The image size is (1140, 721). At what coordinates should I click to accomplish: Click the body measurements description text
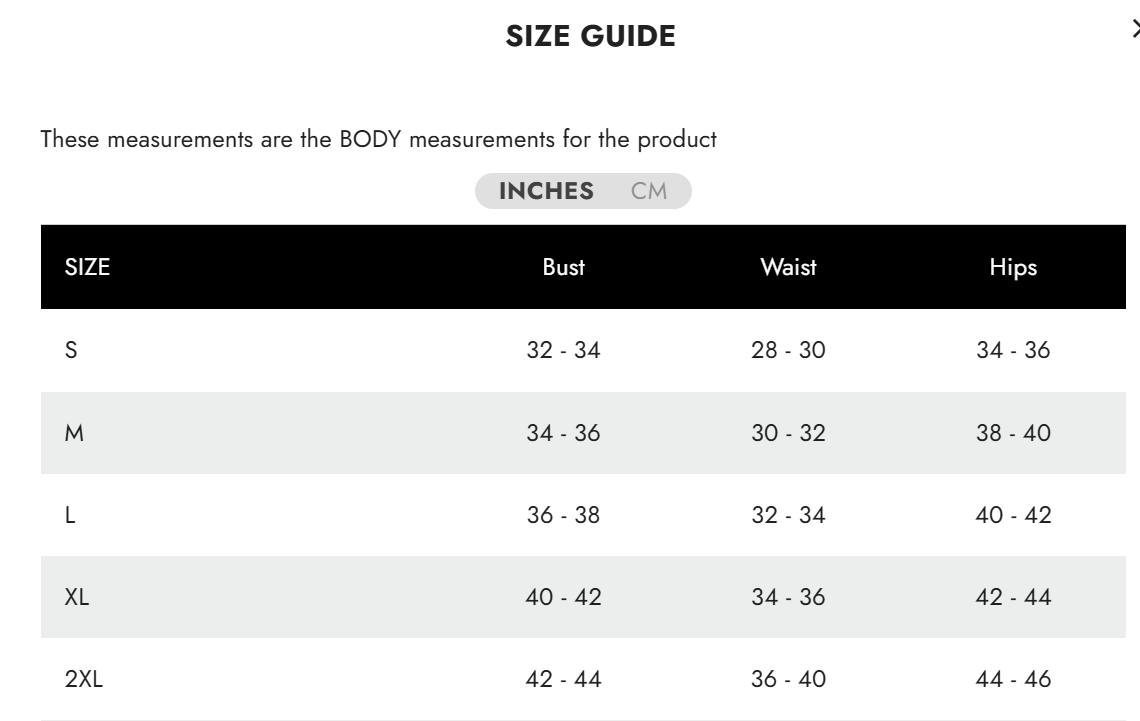tap(379, 139)
